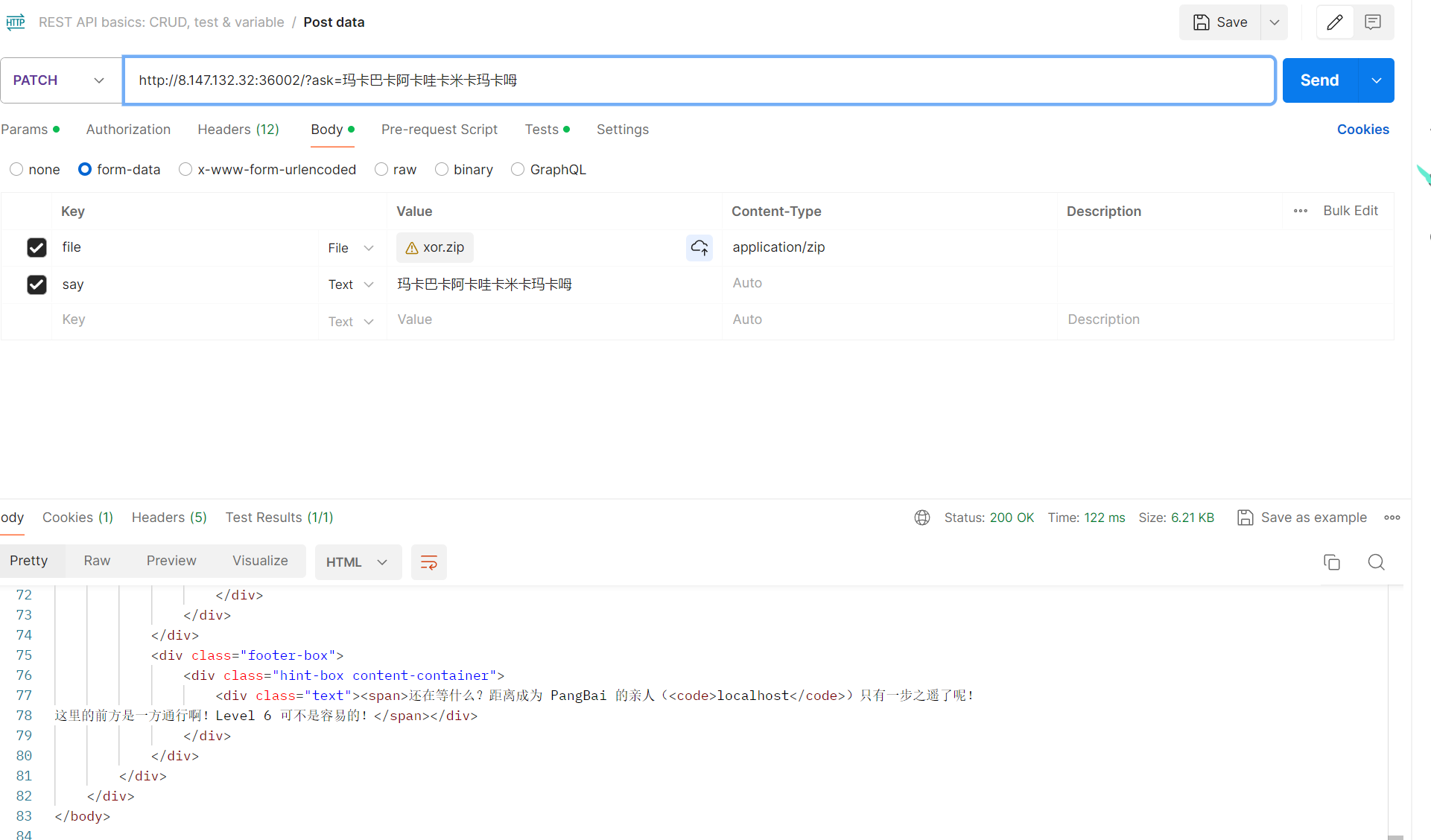
Task: Click the file key cell
Action: coord(185,247)
